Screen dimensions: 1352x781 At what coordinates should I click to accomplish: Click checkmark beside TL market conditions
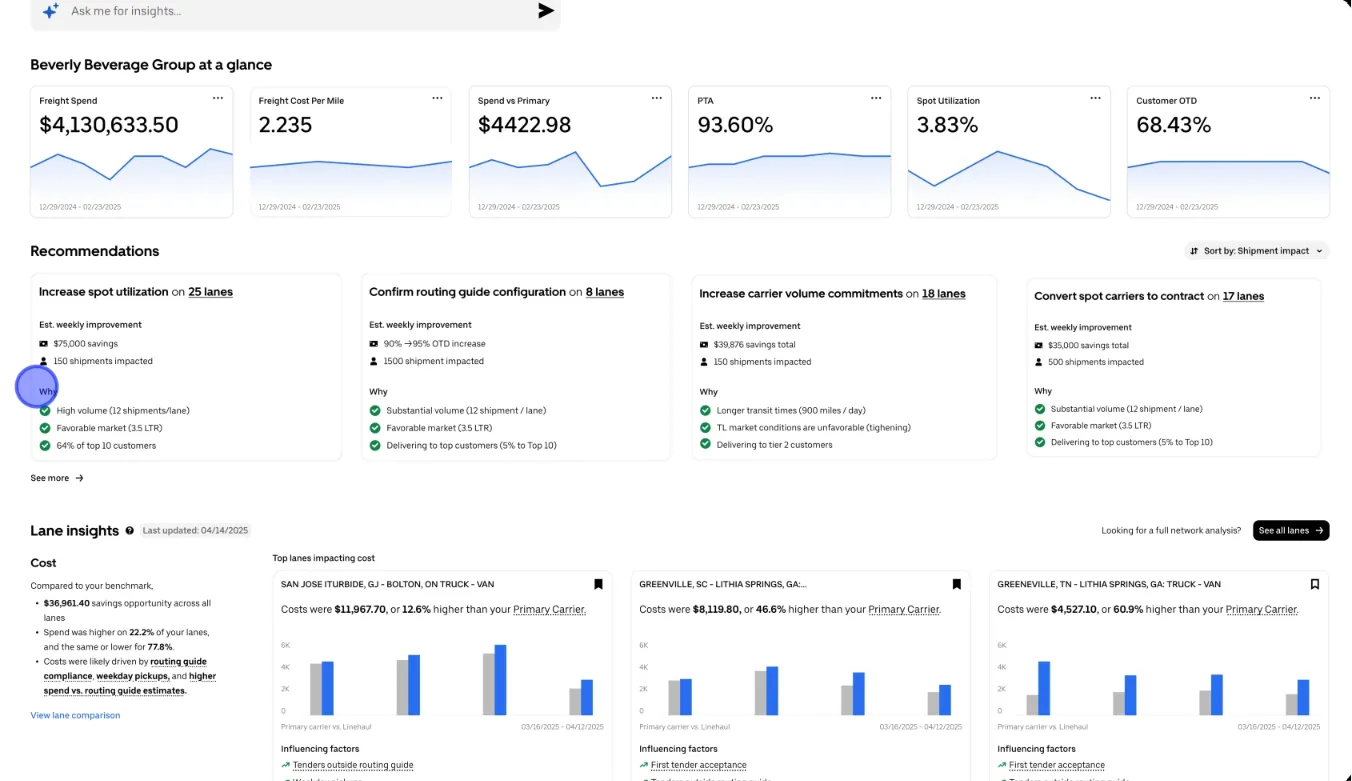pyautogui.click(x=705, y=427)
